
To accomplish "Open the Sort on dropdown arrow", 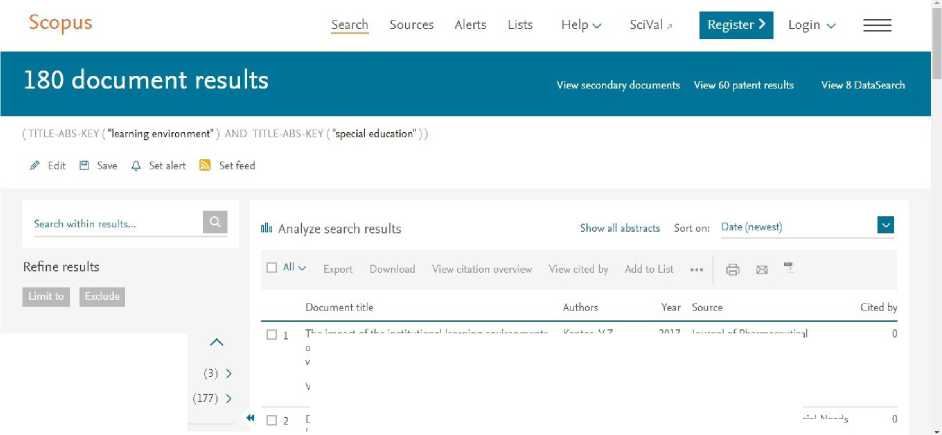I will [885, 226].
